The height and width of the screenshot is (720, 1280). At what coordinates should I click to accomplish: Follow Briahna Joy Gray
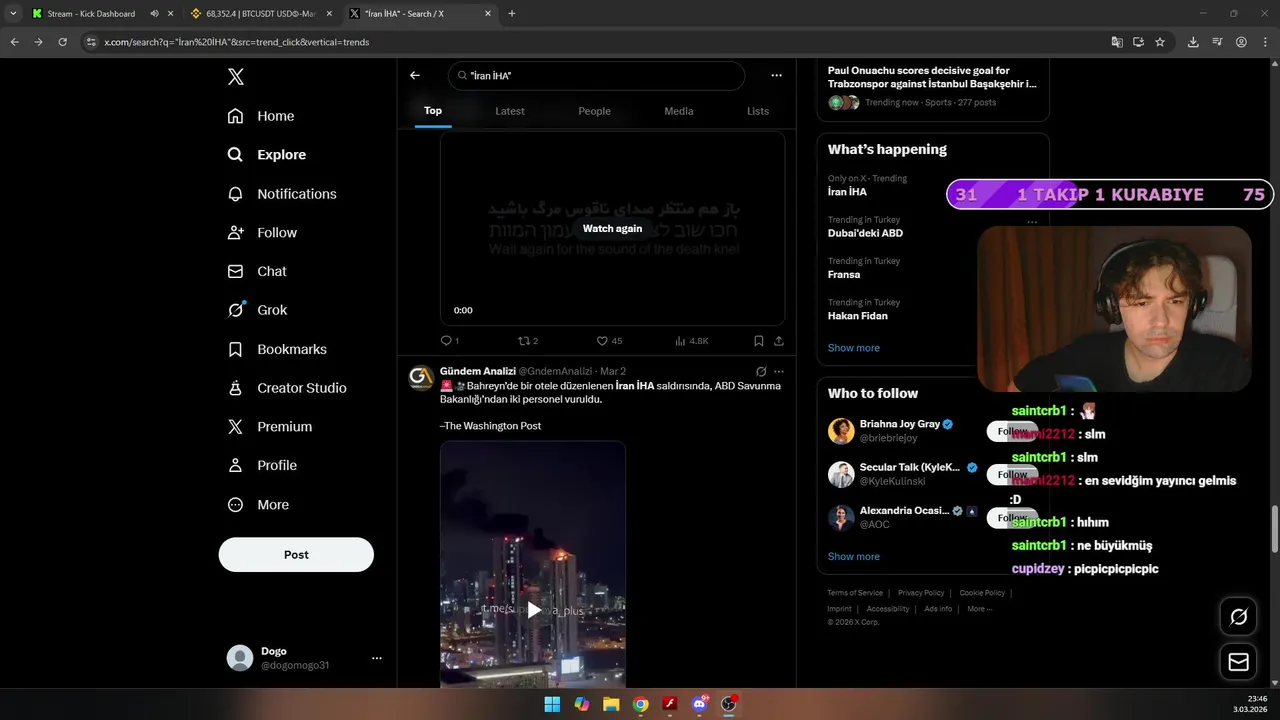[x=1012, y=432]
